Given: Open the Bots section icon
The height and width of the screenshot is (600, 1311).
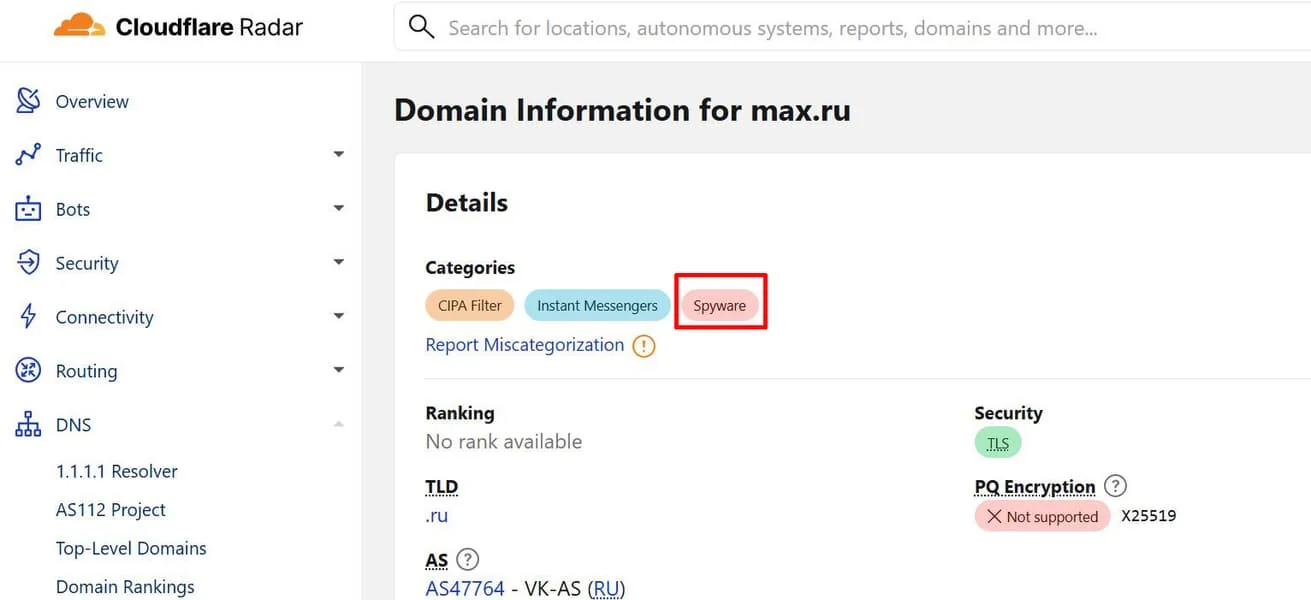Looking at the screenshot, I should pos(26,208).
